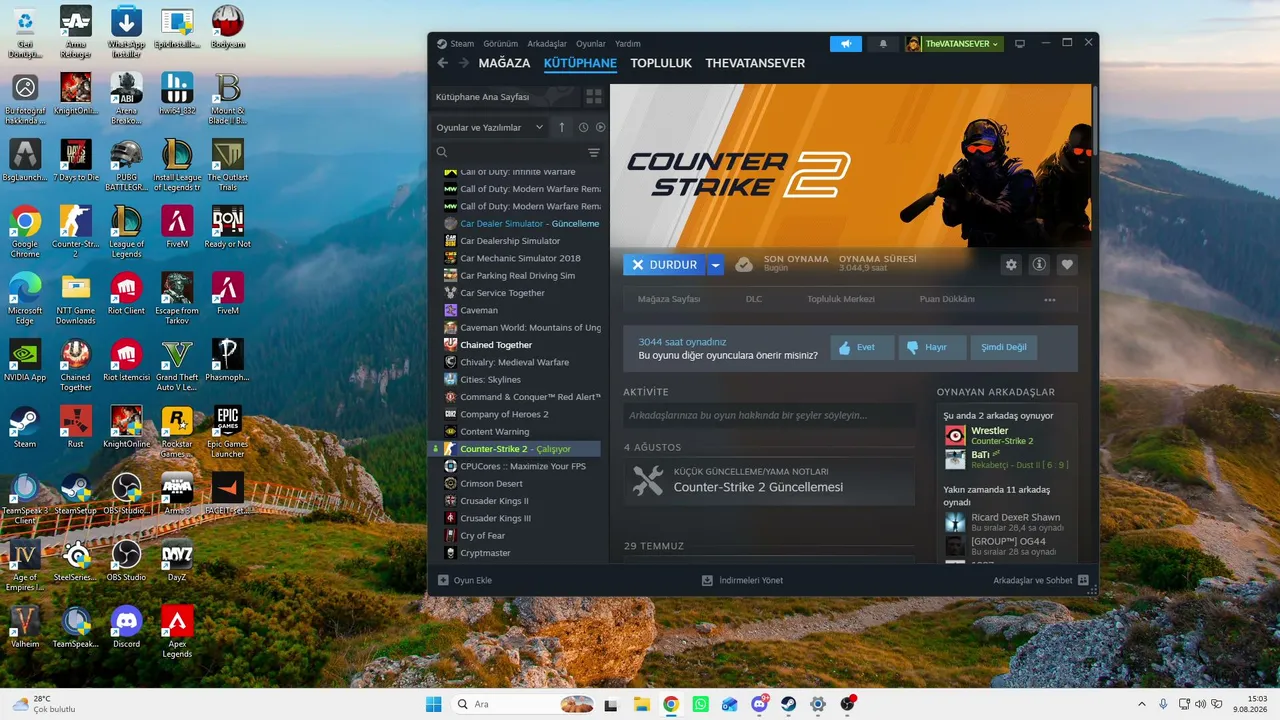1280x720 pixels.
Task: Show hidden system tray icons chevron
Action: point(1142,704)
